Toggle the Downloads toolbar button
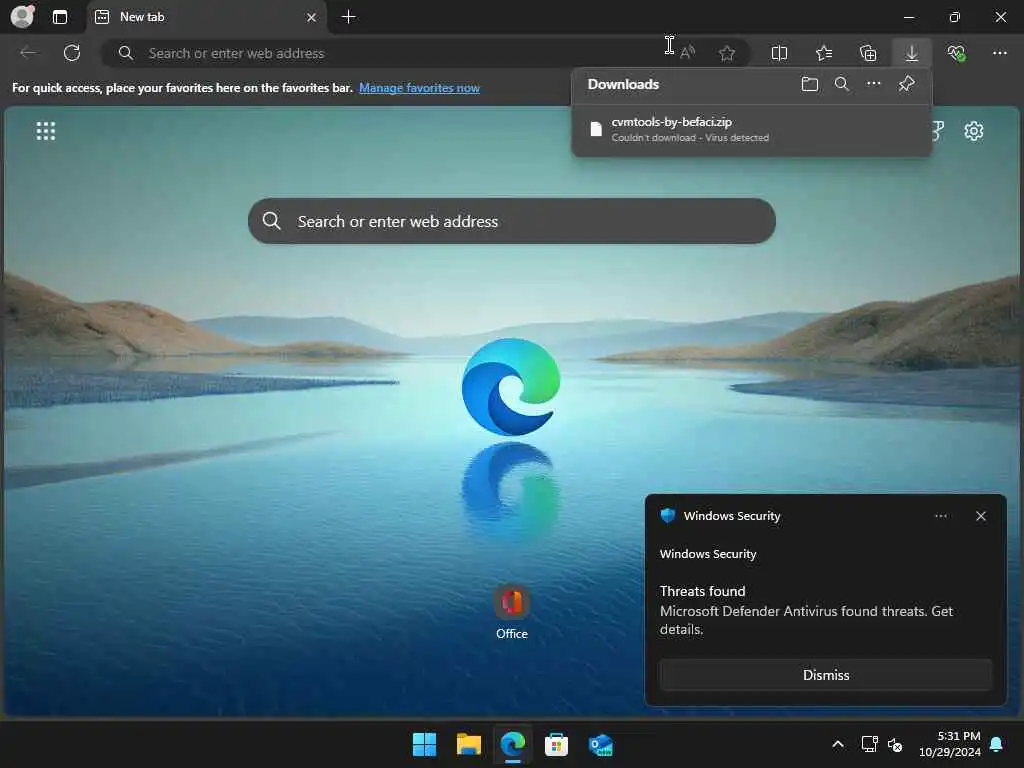The width and height of the screenshot is (1024, 768). tap(912, 53)
